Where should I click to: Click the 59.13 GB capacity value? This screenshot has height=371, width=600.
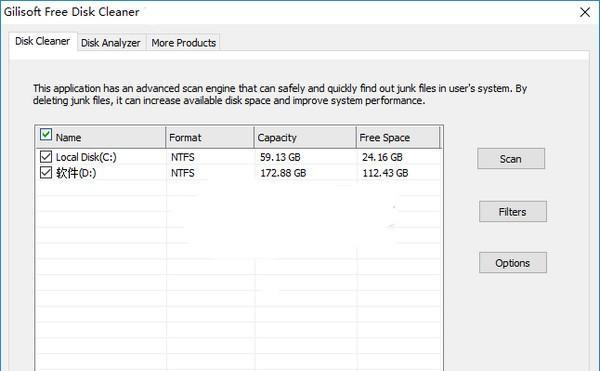pos(280,157)
